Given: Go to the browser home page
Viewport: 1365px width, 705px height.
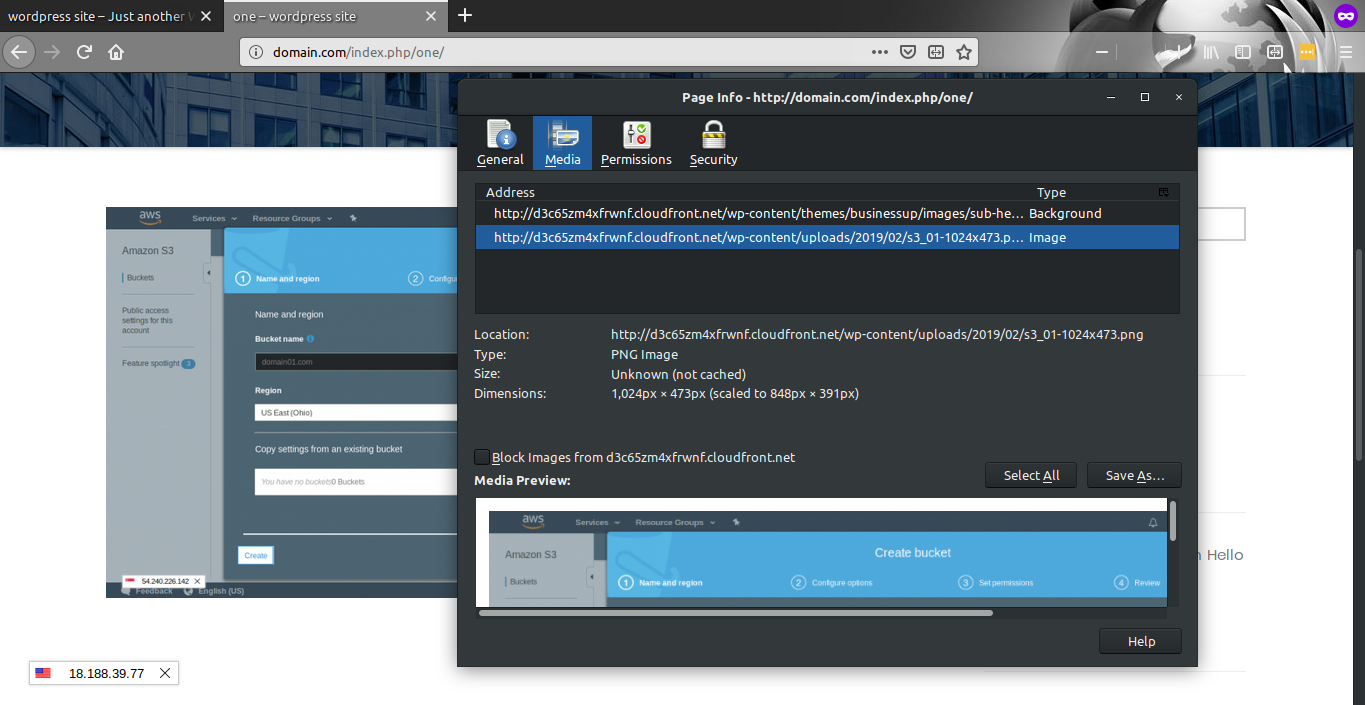Looking at the screenshot, I should pyautogui.click(x=116, y=52).
